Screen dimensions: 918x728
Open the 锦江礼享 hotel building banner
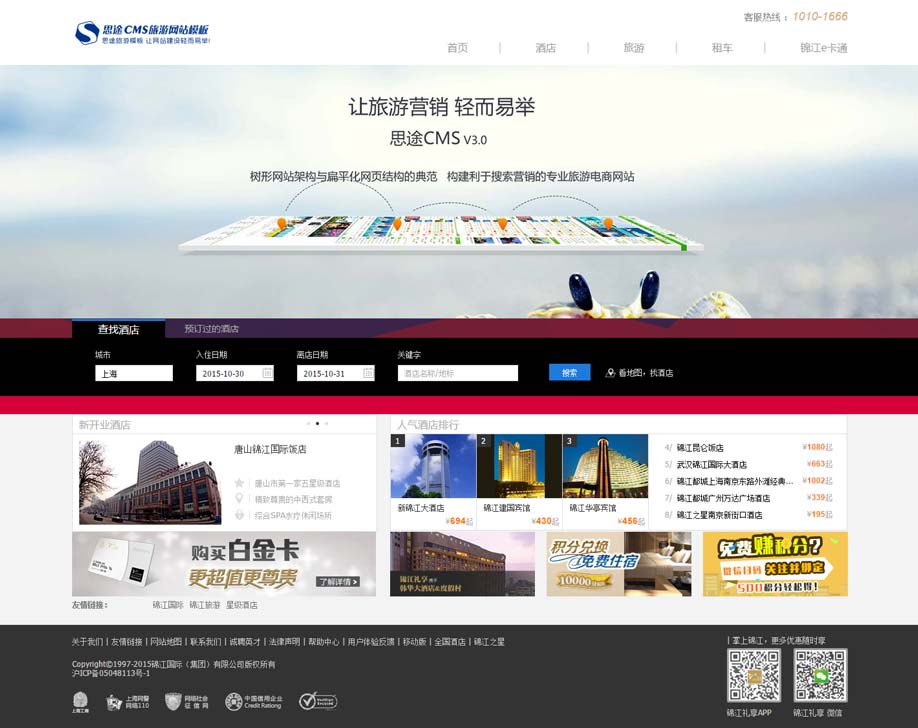coord(463,564)
